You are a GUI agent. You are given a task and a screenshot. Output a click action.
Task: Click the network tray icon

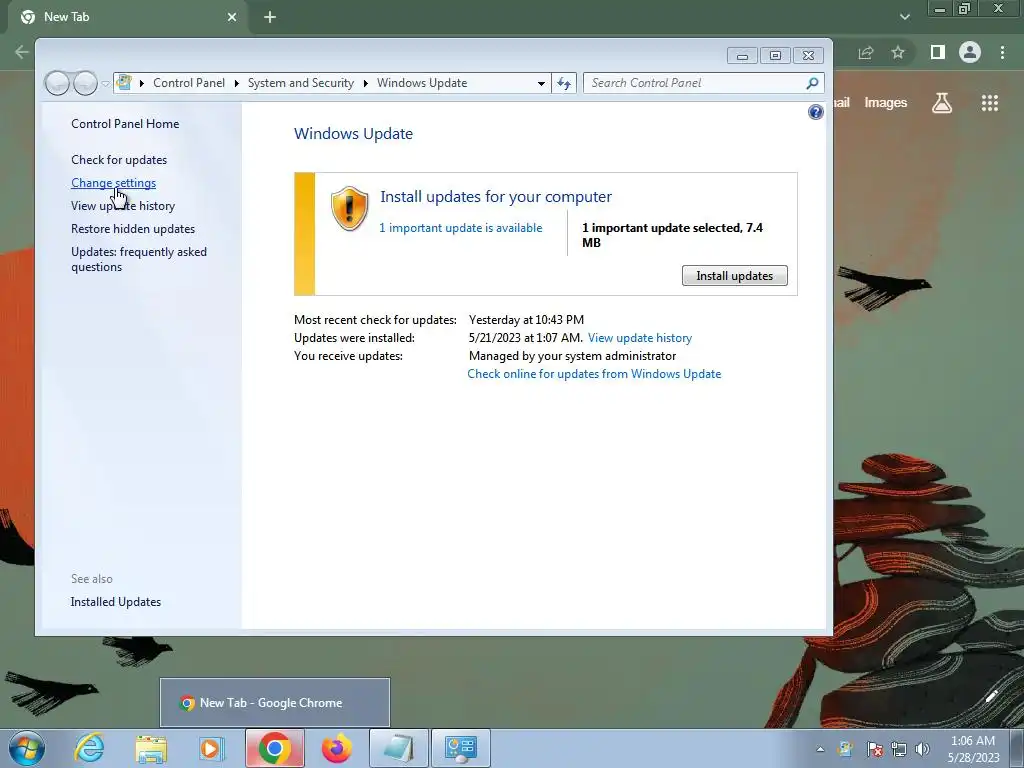coord(899,749)
